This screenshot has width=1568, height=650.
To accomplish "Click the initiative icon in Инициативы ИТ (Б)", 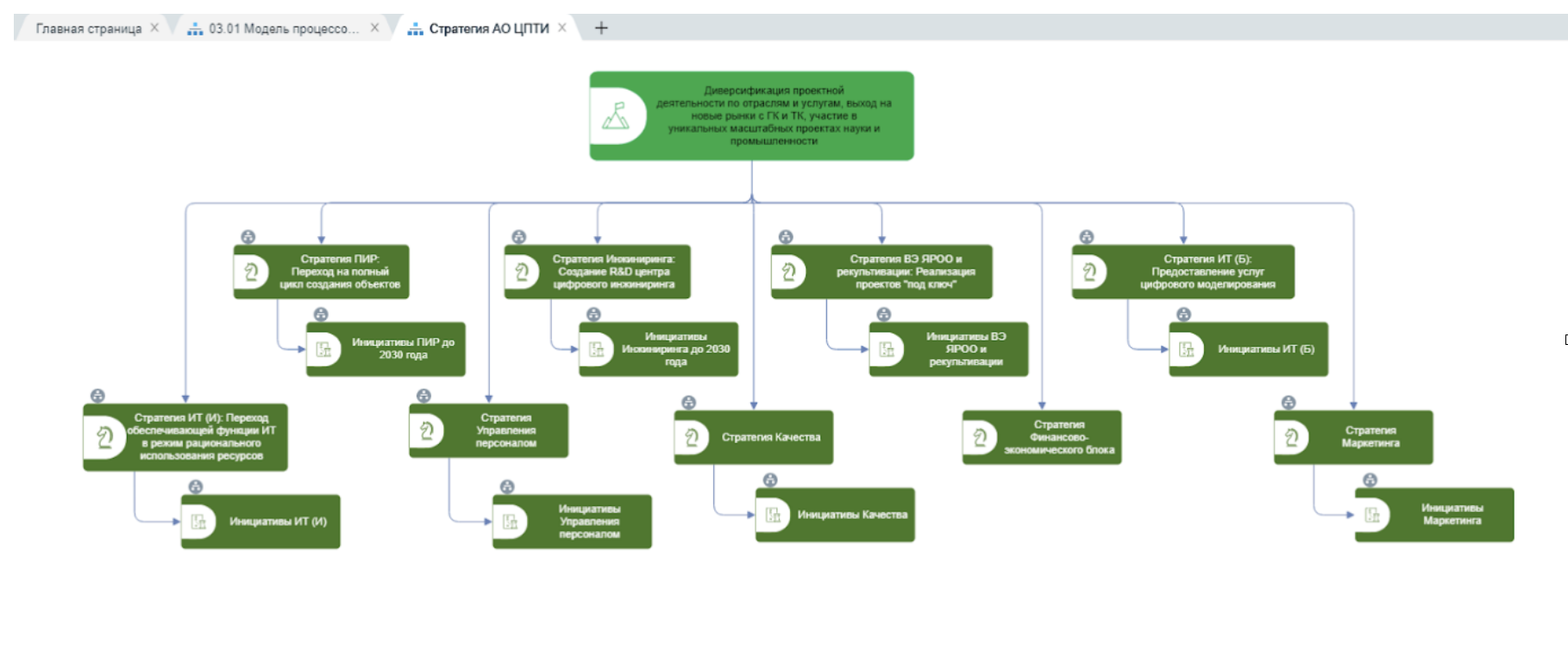I will [x=1187, y=349].
